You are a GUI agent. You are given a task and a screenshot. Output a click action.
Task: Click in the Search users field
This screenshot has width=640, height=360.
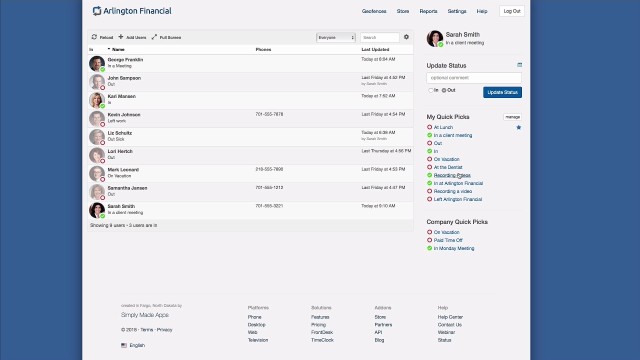[380, 38]
